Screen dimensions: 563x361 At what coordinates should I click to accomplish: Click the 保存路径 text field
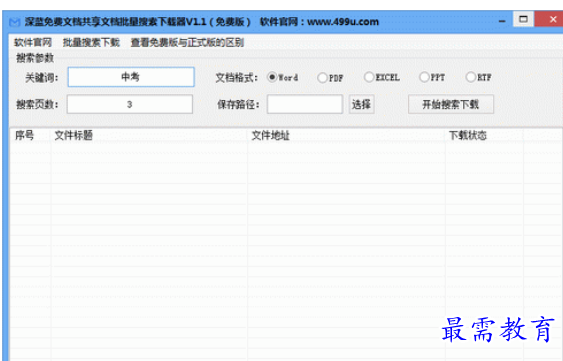click(304, 104)
